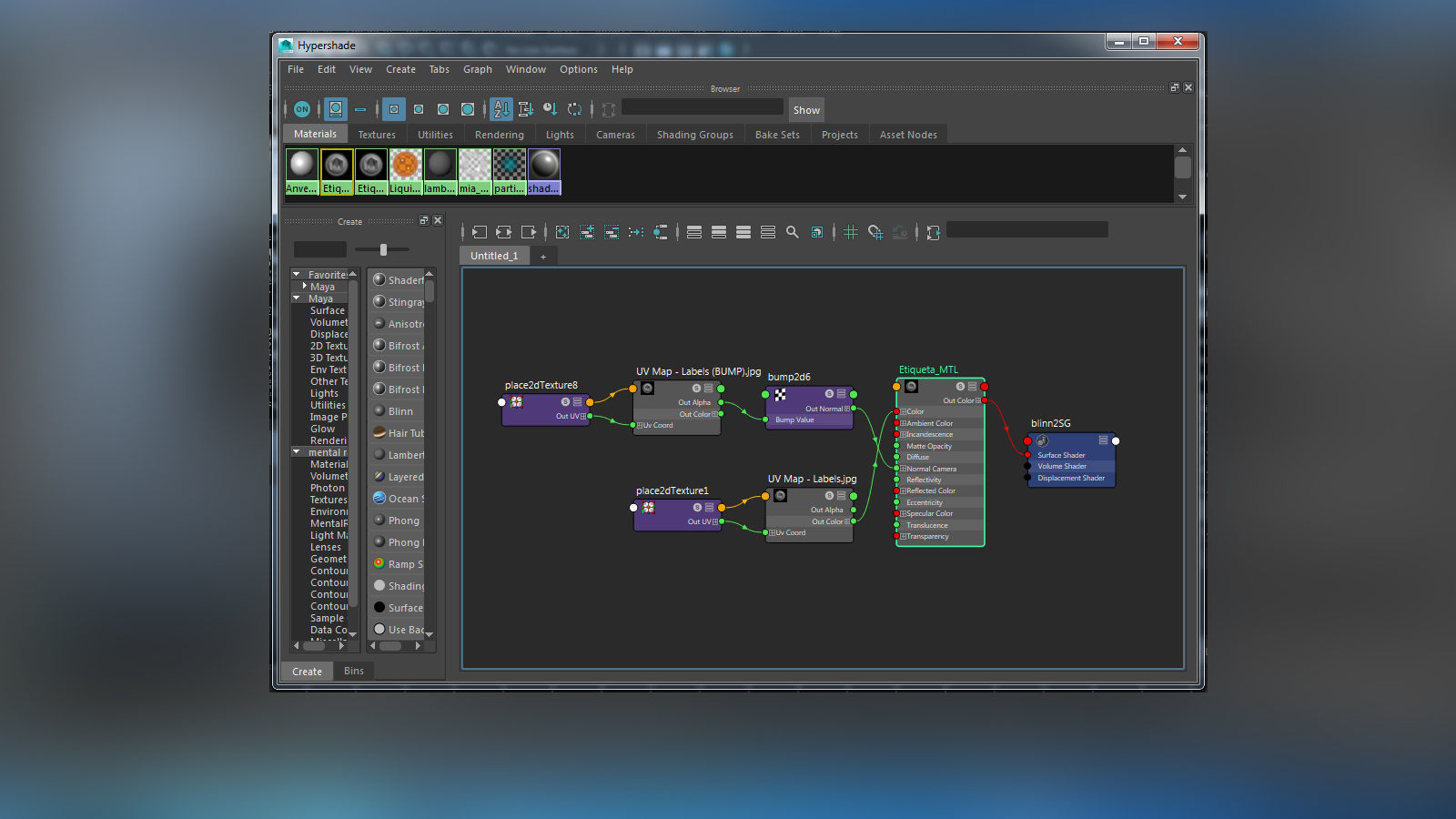Click the simple node view mode icon
The width and height of the screenshot is (1456, 819).
[x=694, y=232]
